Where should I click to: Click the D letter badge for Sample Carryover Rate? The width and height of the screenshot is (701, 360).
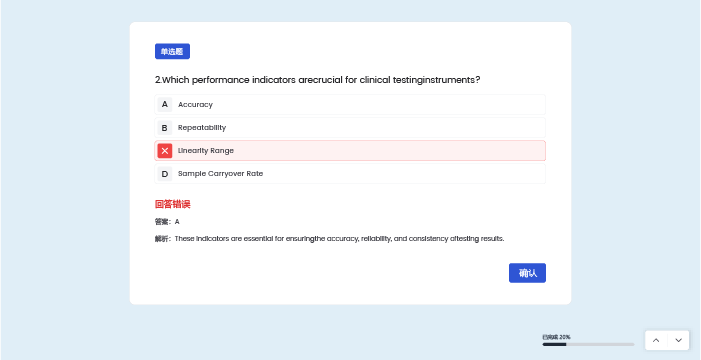[x=165, y=174]
